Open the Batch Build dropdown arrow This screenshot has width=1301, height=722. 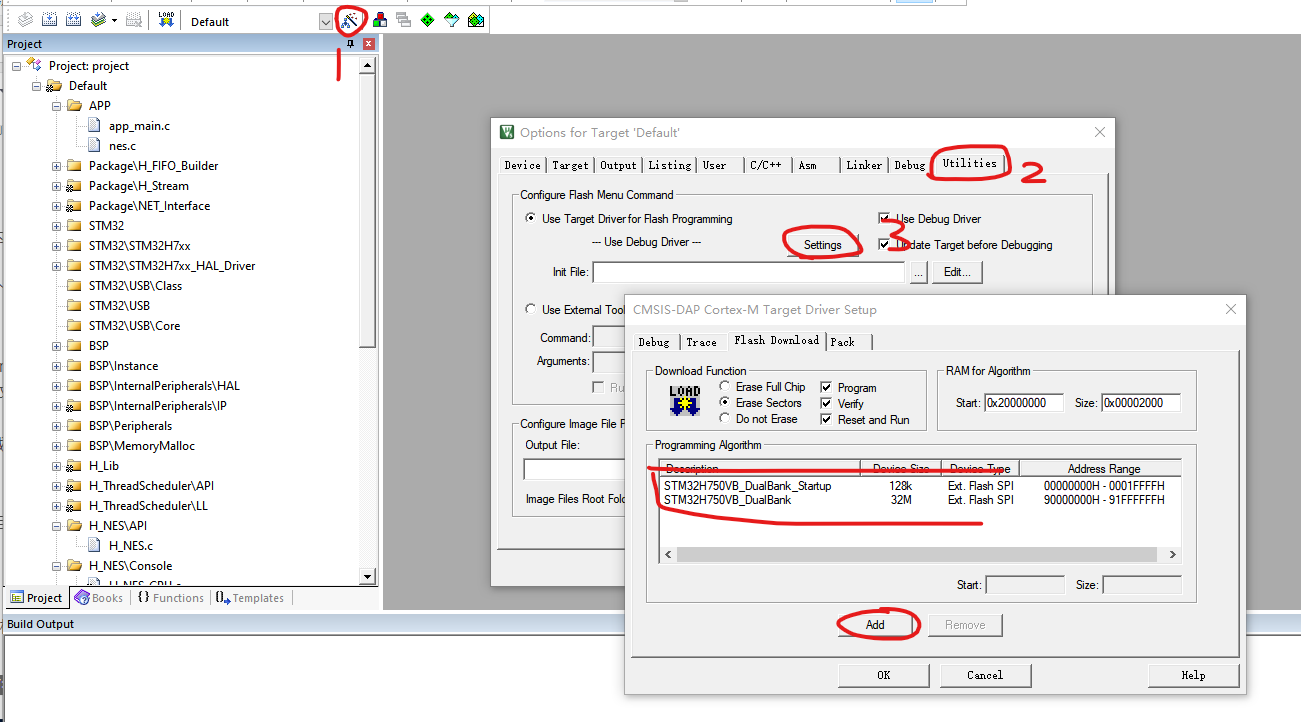pyautogui.click(x=114, y=20)
